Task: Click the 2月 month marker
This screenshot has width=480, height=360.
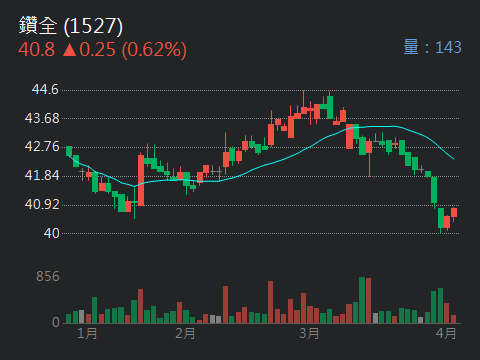Action: [x=185, y=333]
